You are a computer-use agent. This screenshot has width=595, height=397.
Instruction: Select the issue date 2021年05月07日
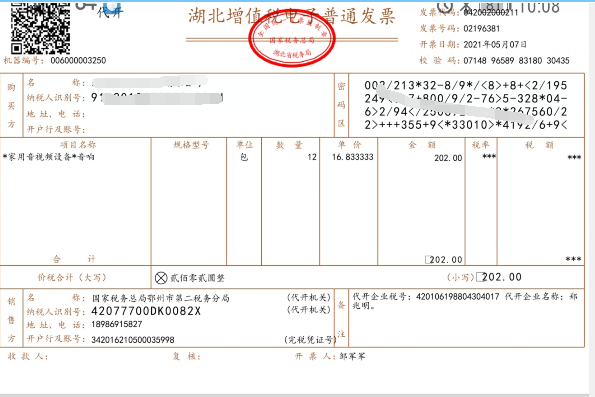tap(495, 44)
